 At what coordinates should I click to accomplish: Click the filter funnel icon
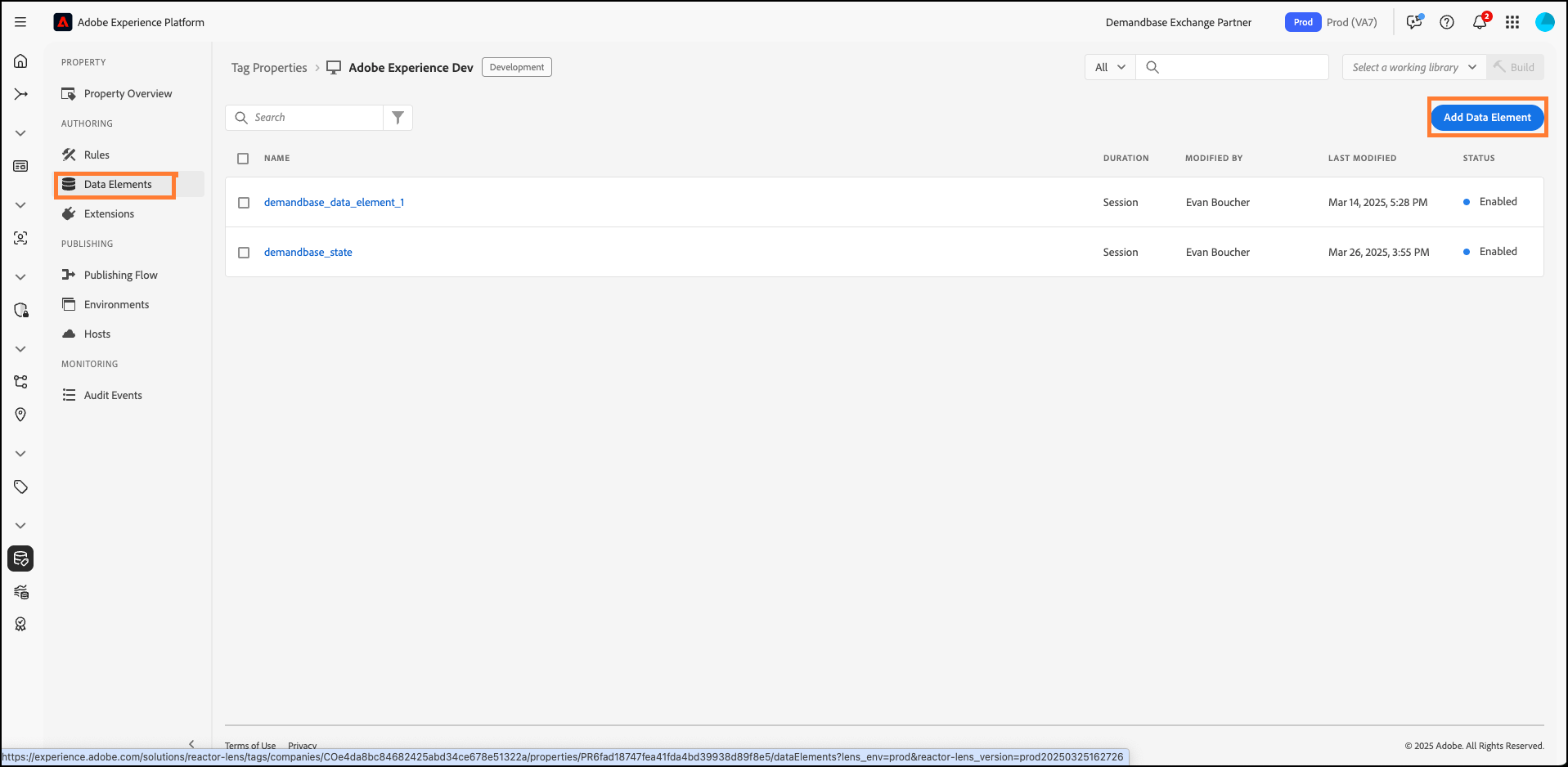pos(398,118)
